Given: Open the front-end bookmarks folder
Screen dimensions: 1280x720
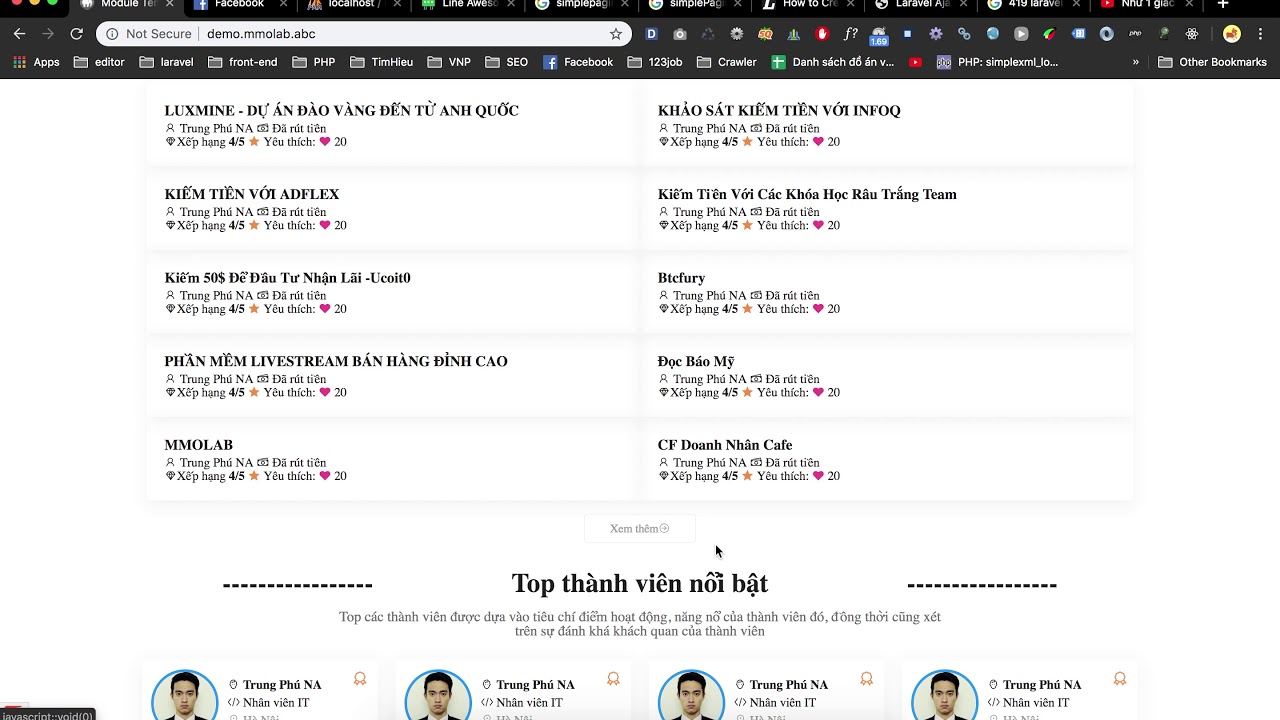Looking at the screenshot, I should 243,62.
